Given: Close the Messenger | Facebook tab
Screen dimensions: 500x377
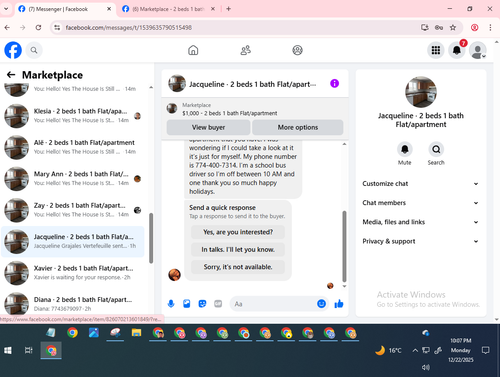Looking at the screenshot, I should point(109,9).
